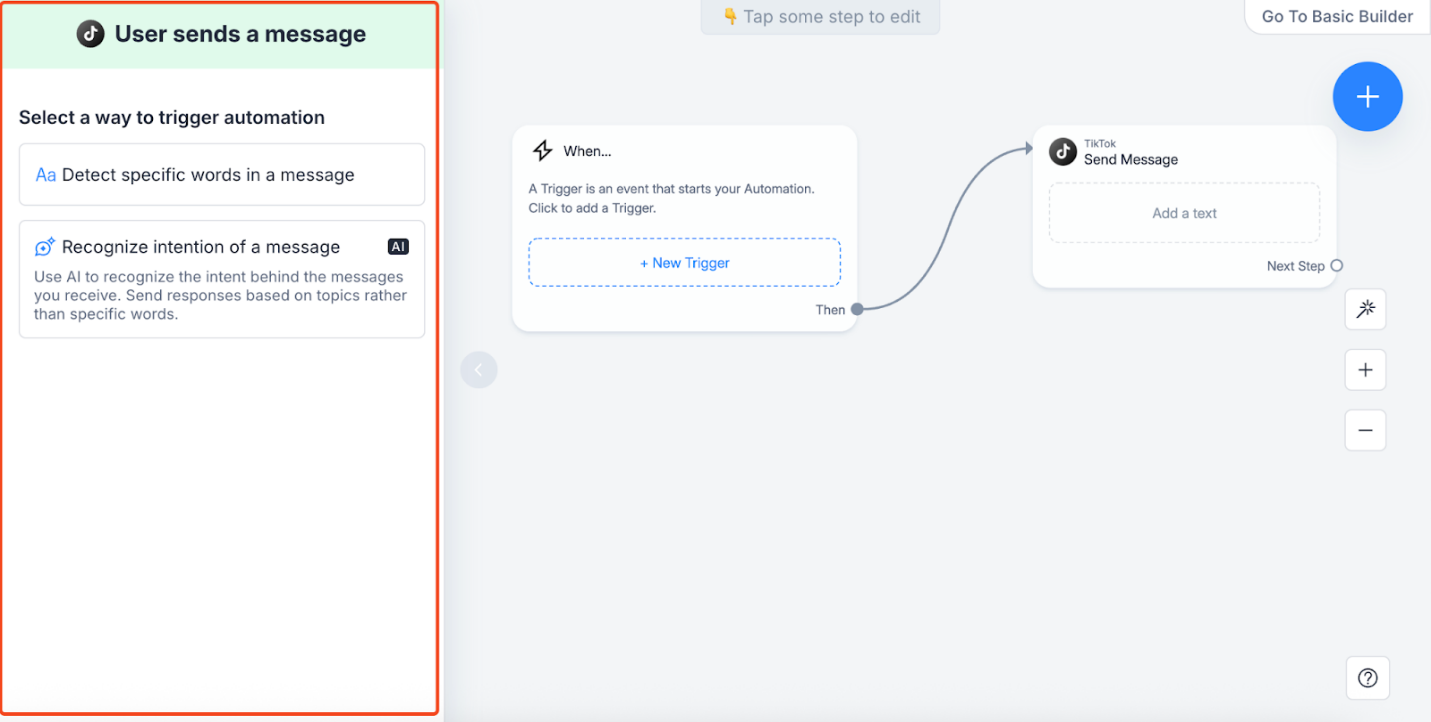Screen dimensions: 1431x722
Task: Click the Aa icon beside specific words option
Action: point(45,174)
